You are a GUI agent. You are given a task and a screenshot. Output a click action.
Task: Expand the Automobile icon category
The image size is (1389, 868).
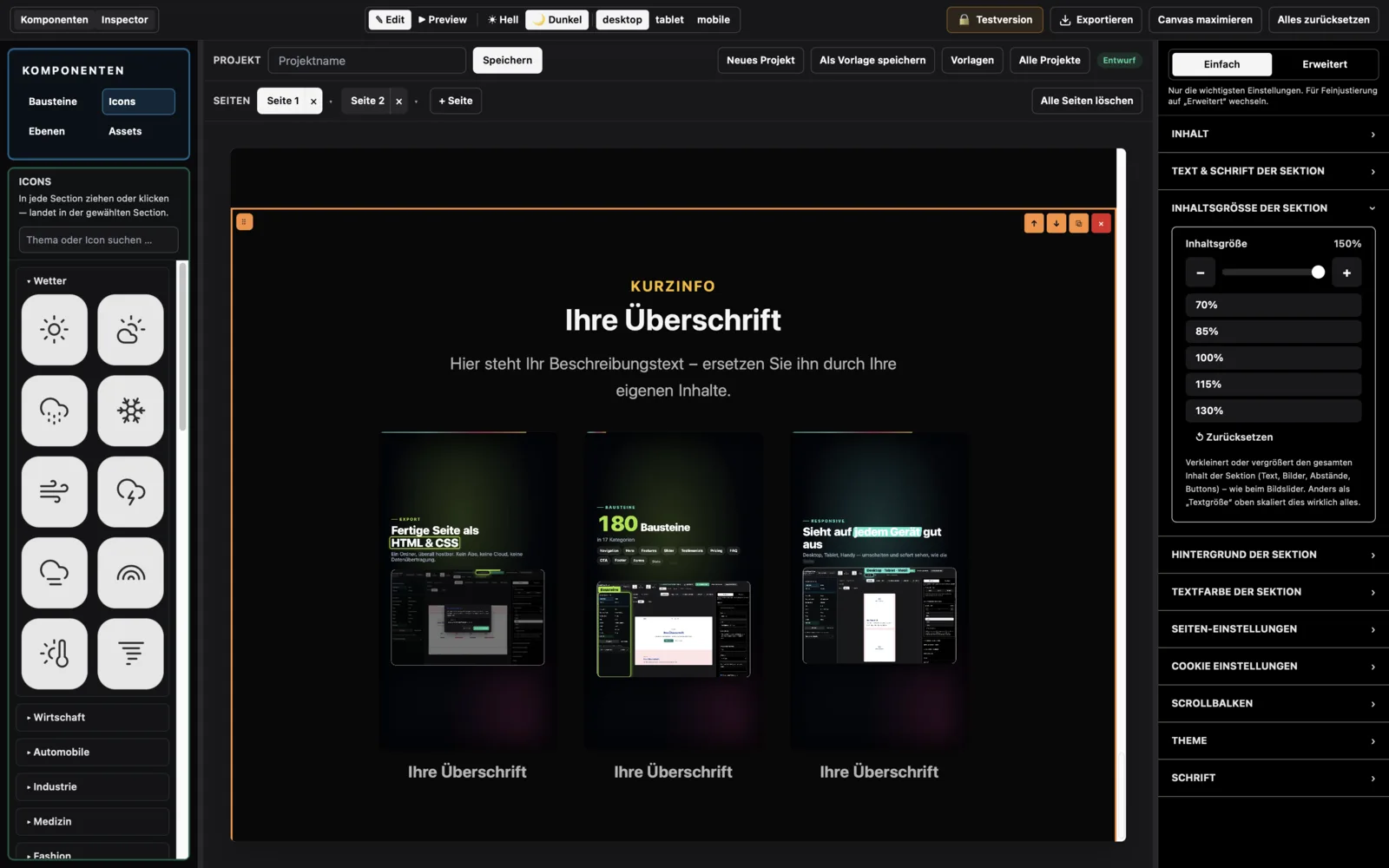[x=93, y=753]
